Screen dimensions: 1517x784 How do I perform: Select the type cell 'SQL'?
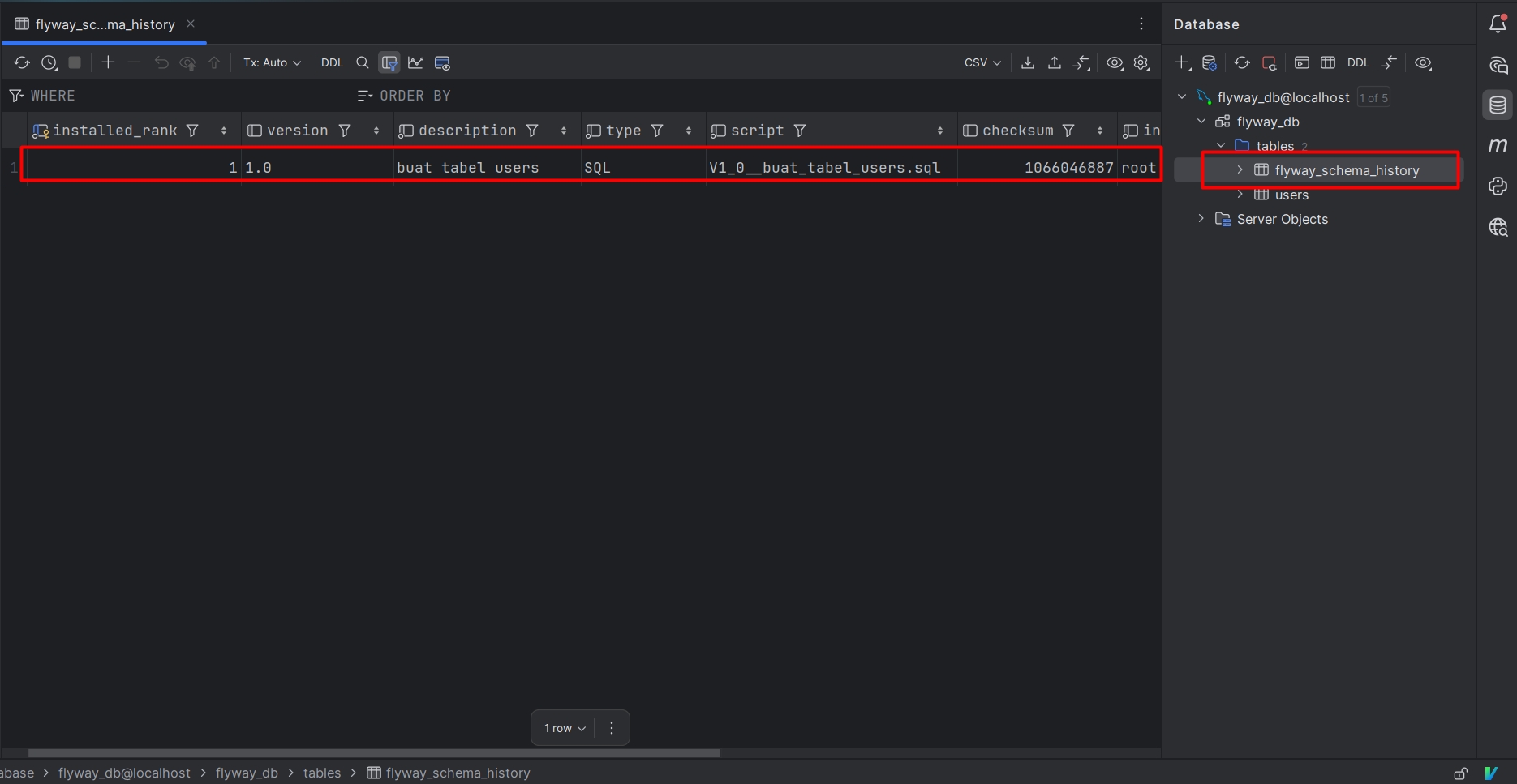(x=643, y=168)
